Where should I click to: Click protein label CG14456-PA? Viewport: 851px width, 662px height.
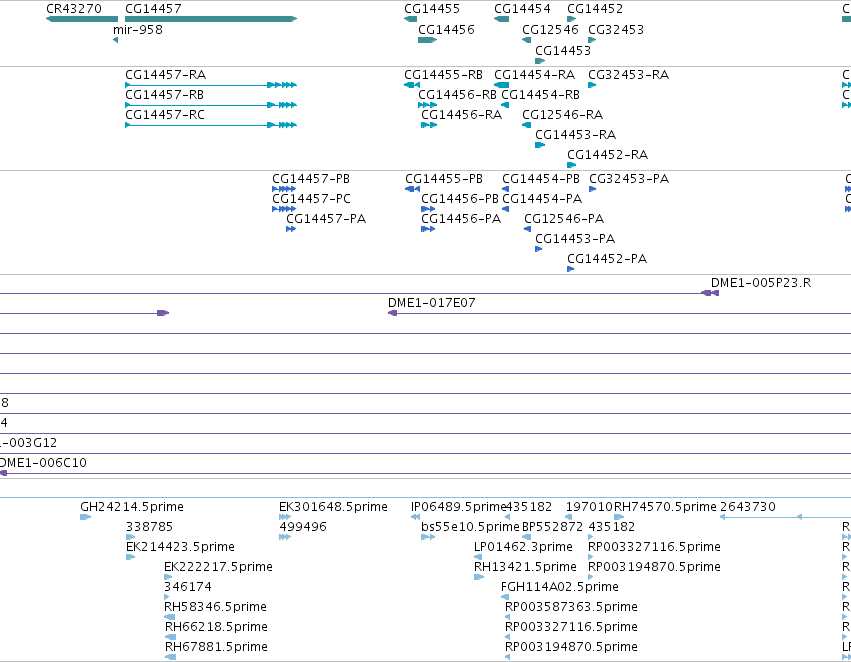tap(461, 219)
